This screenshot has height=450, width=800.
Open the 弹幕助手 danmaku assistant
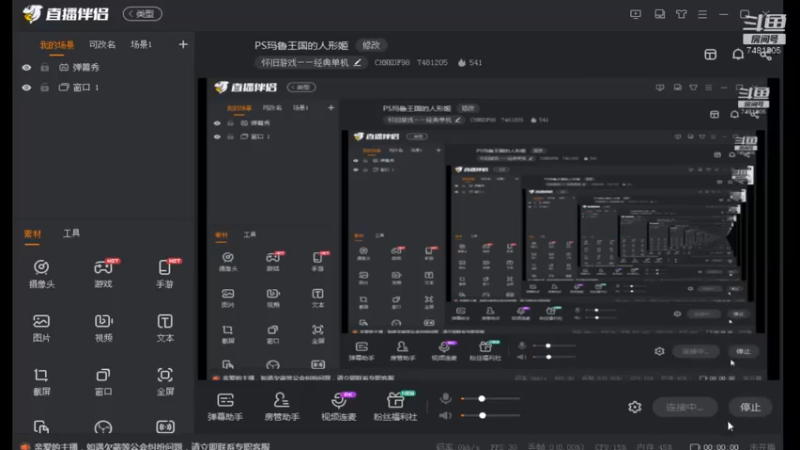tap(225, 407)
